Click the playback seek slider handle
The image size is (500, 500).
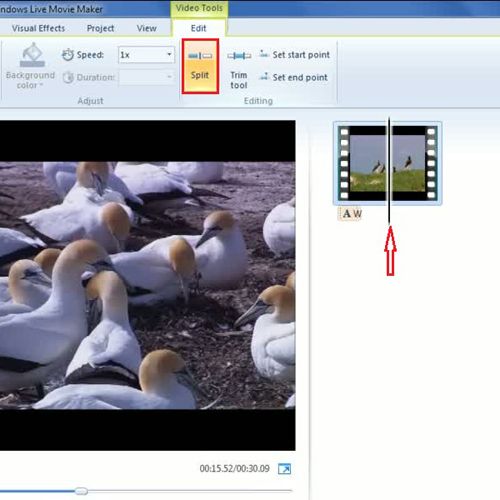click(81, 491)
